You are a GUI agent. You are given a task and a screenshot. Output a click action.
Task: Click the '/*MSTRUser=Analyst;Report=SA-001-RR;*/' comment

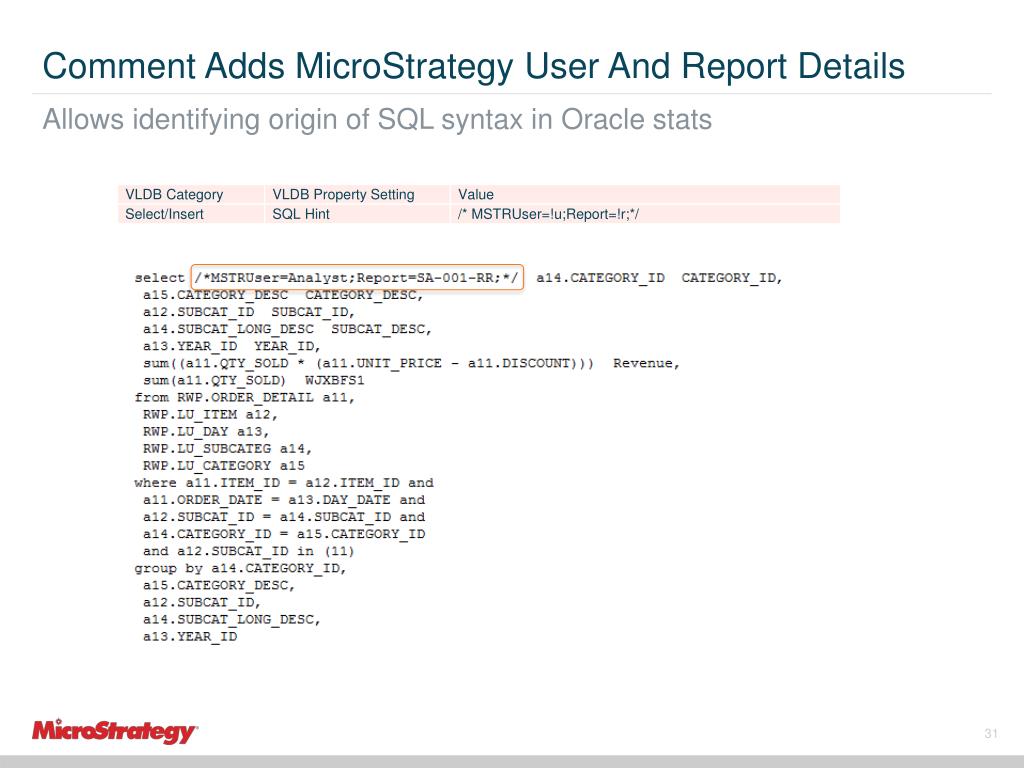(357, 278)
